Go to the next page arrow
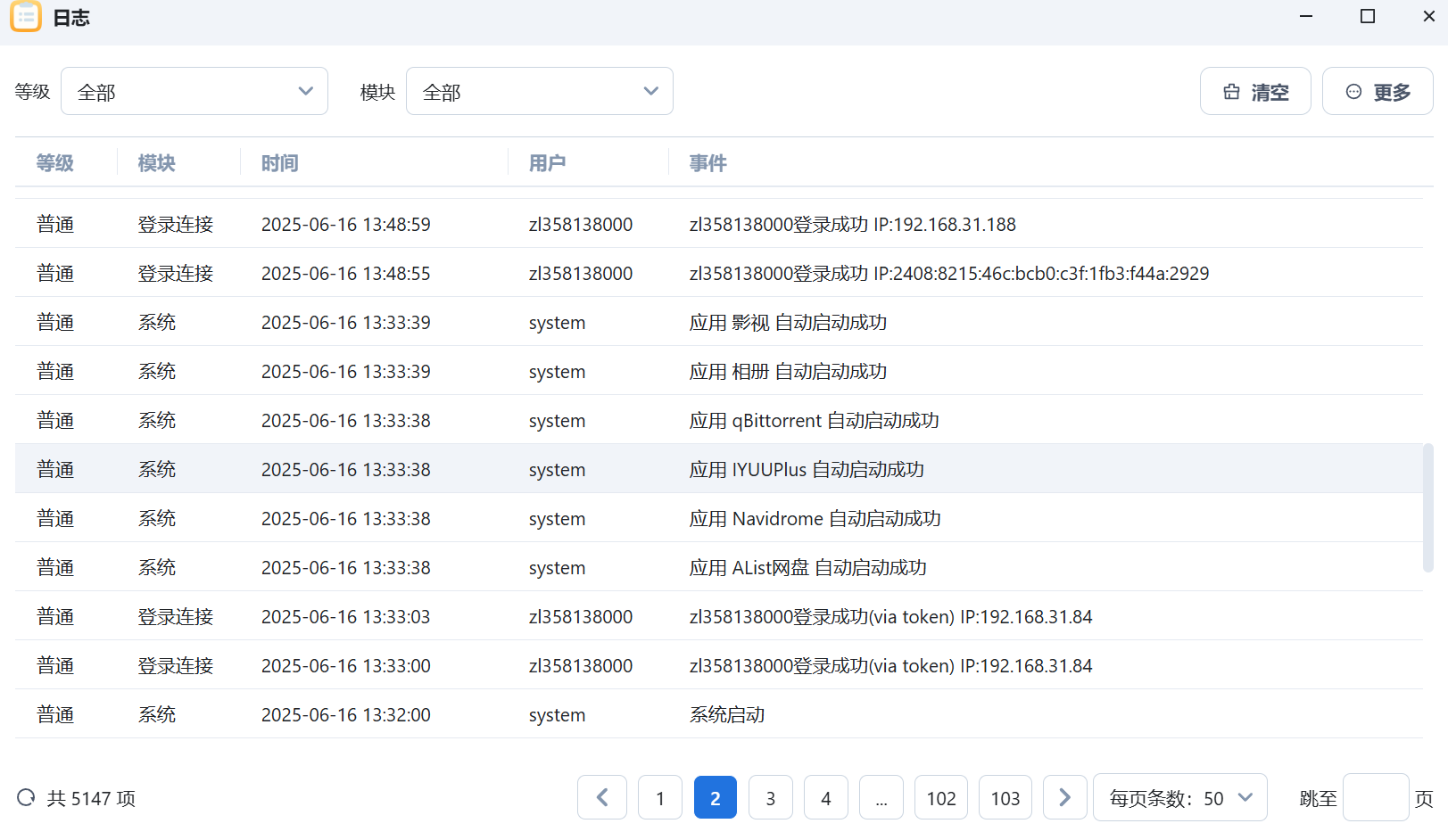The height and width of the screenshot is (840, 1448). click(1064, 797)
